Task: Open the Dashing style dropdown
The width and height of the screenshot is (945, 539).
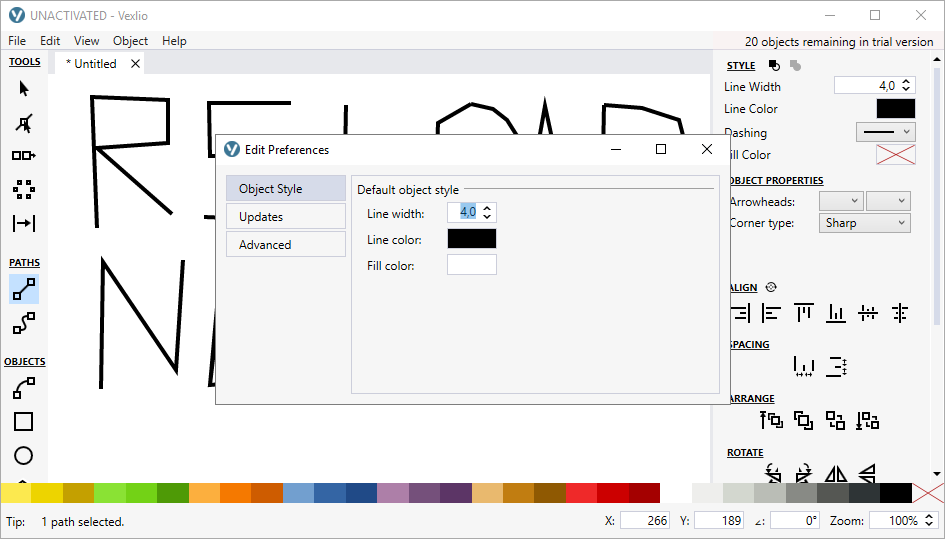Action: (x=885, y=132)
